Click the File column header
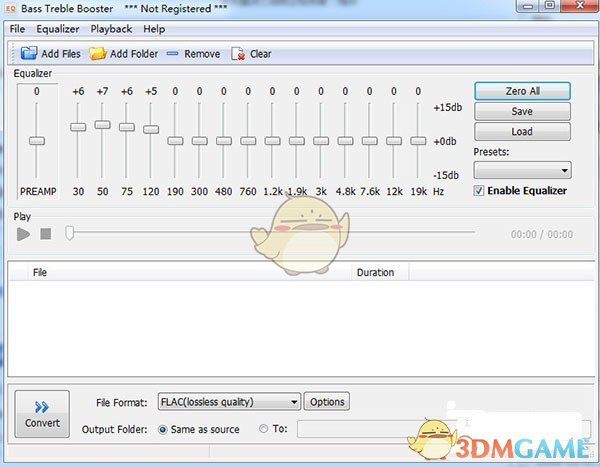The image size is (600, 467). pyautogui.click(x=189, y=273)
